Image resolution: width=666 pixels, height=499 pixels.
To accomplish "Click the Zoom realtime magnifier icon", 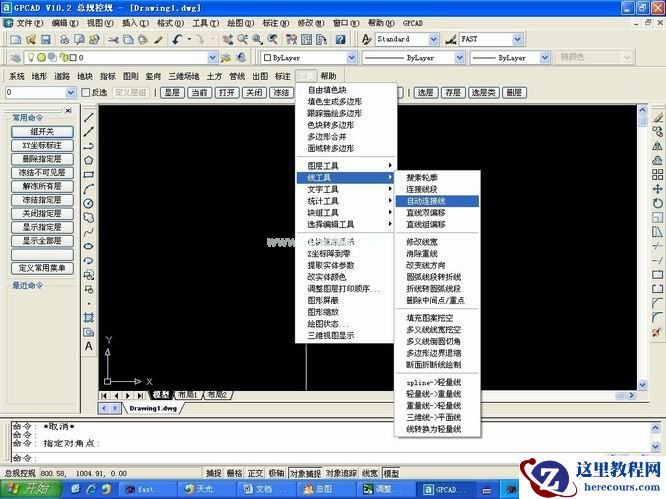I will click(243, 39).
